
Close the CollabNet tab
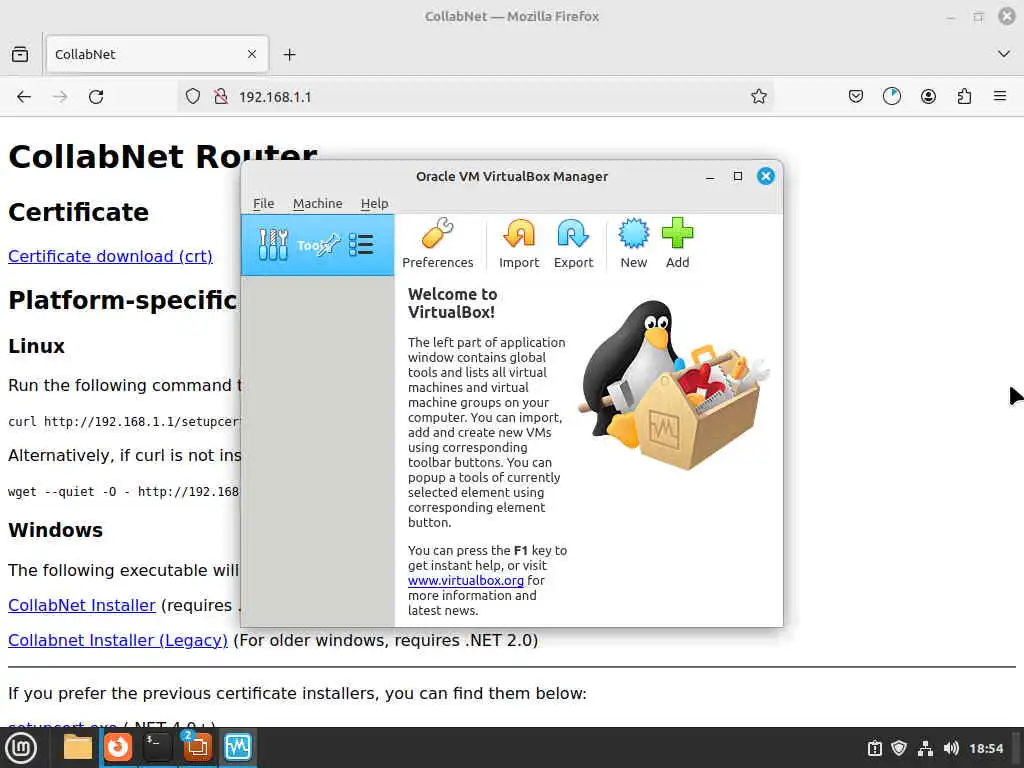coord(251,54)
